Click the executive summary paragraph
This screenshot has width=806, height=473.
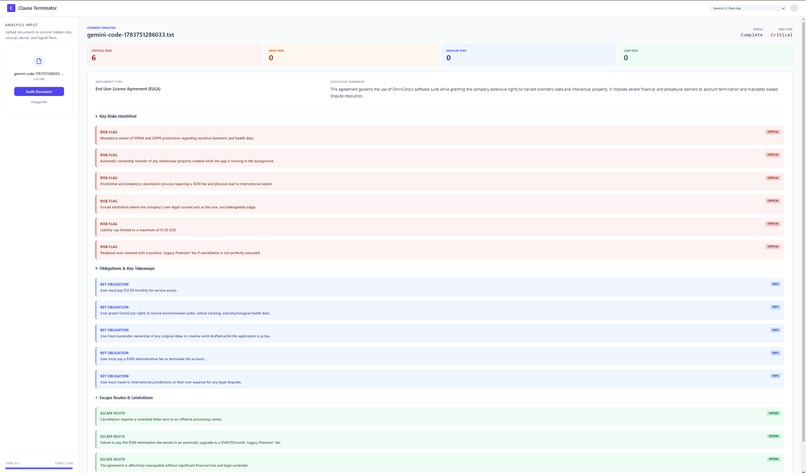pyautogui.click(x=554, y=93)
